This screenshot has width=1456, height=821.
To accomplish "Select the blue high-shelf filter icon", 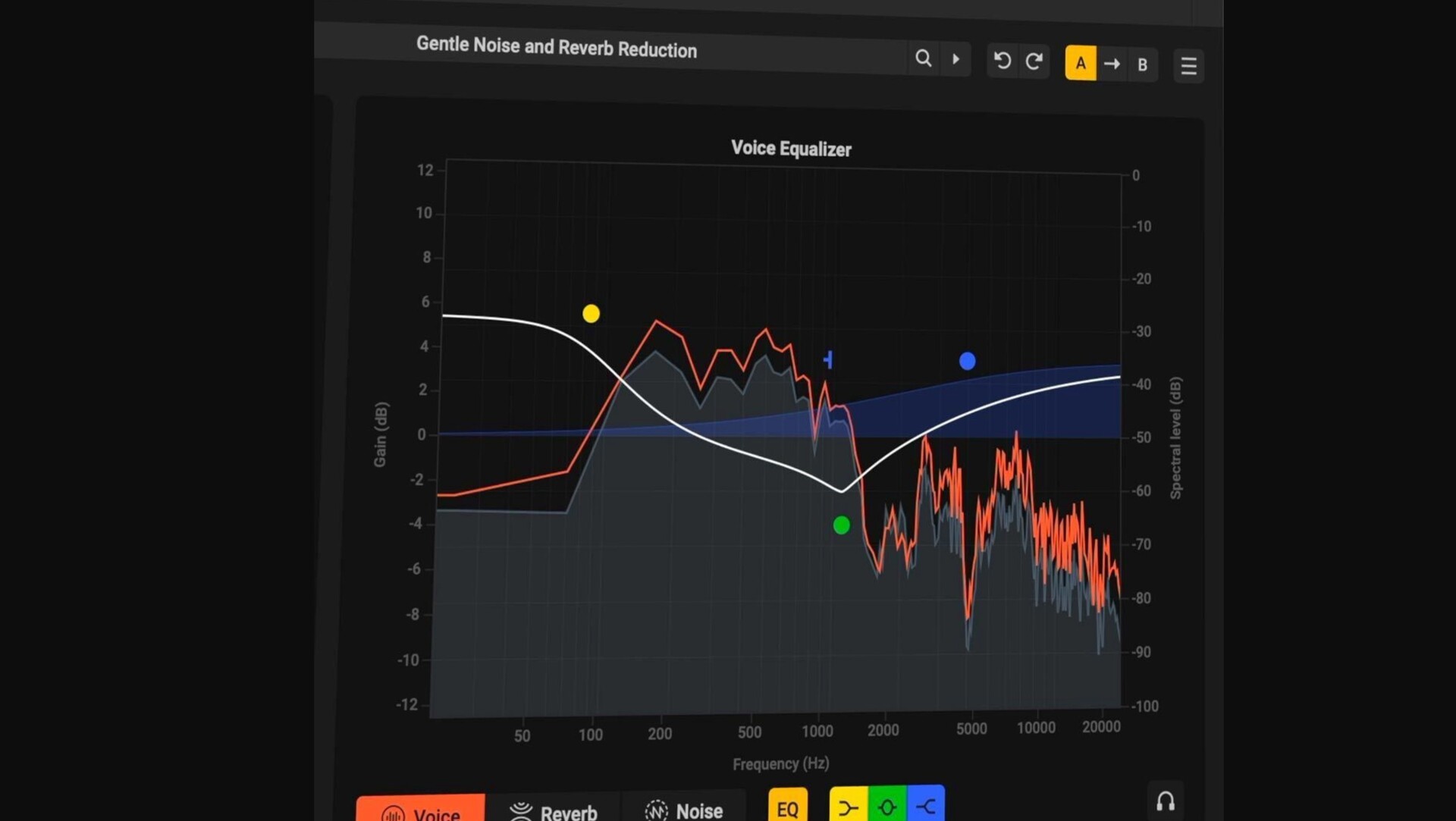I will pyautogui.click(x=926, y=807).
